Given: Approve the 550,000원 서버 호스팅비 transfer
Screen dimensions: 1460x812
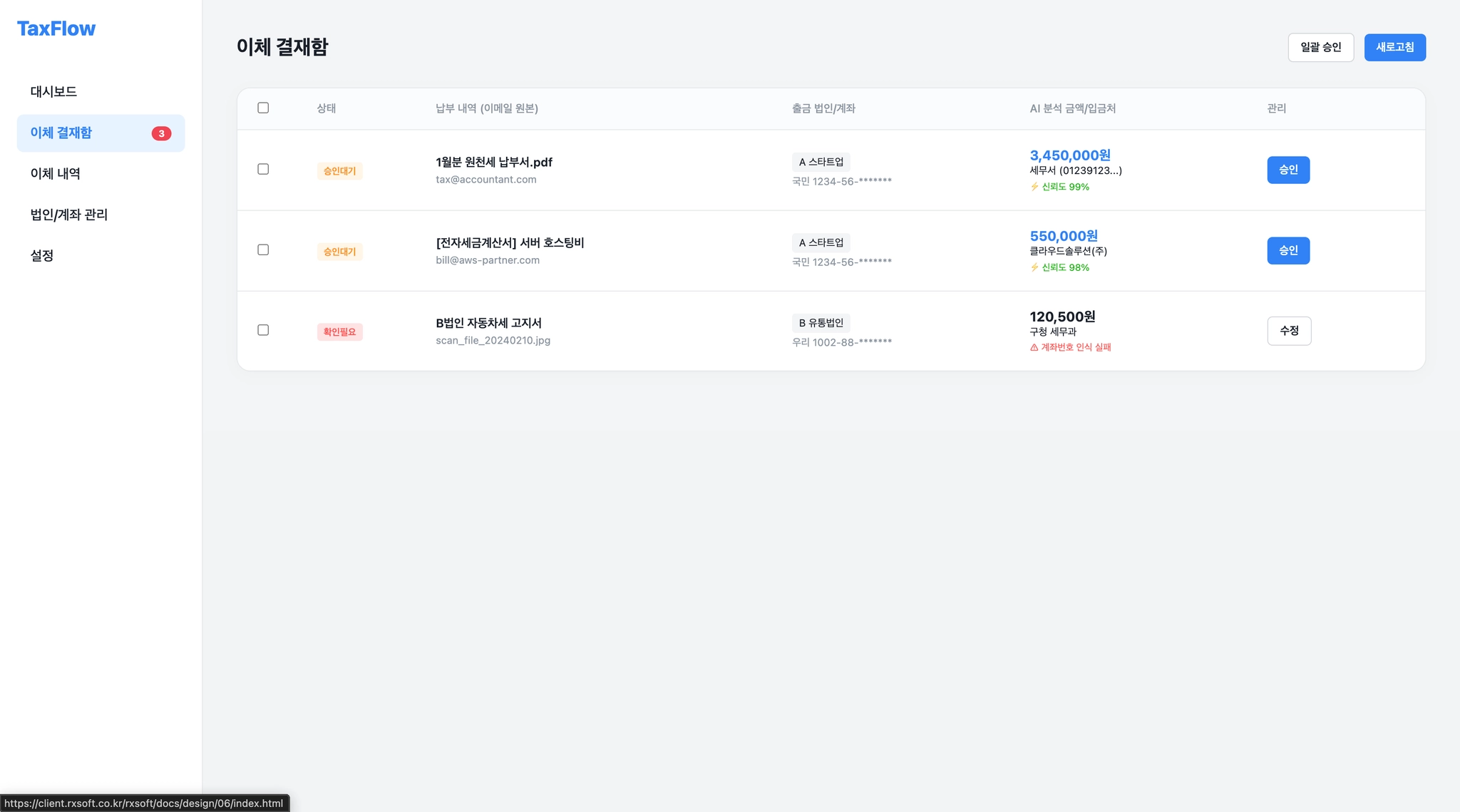Looking at the screenshot, I should pos(1287,250).
